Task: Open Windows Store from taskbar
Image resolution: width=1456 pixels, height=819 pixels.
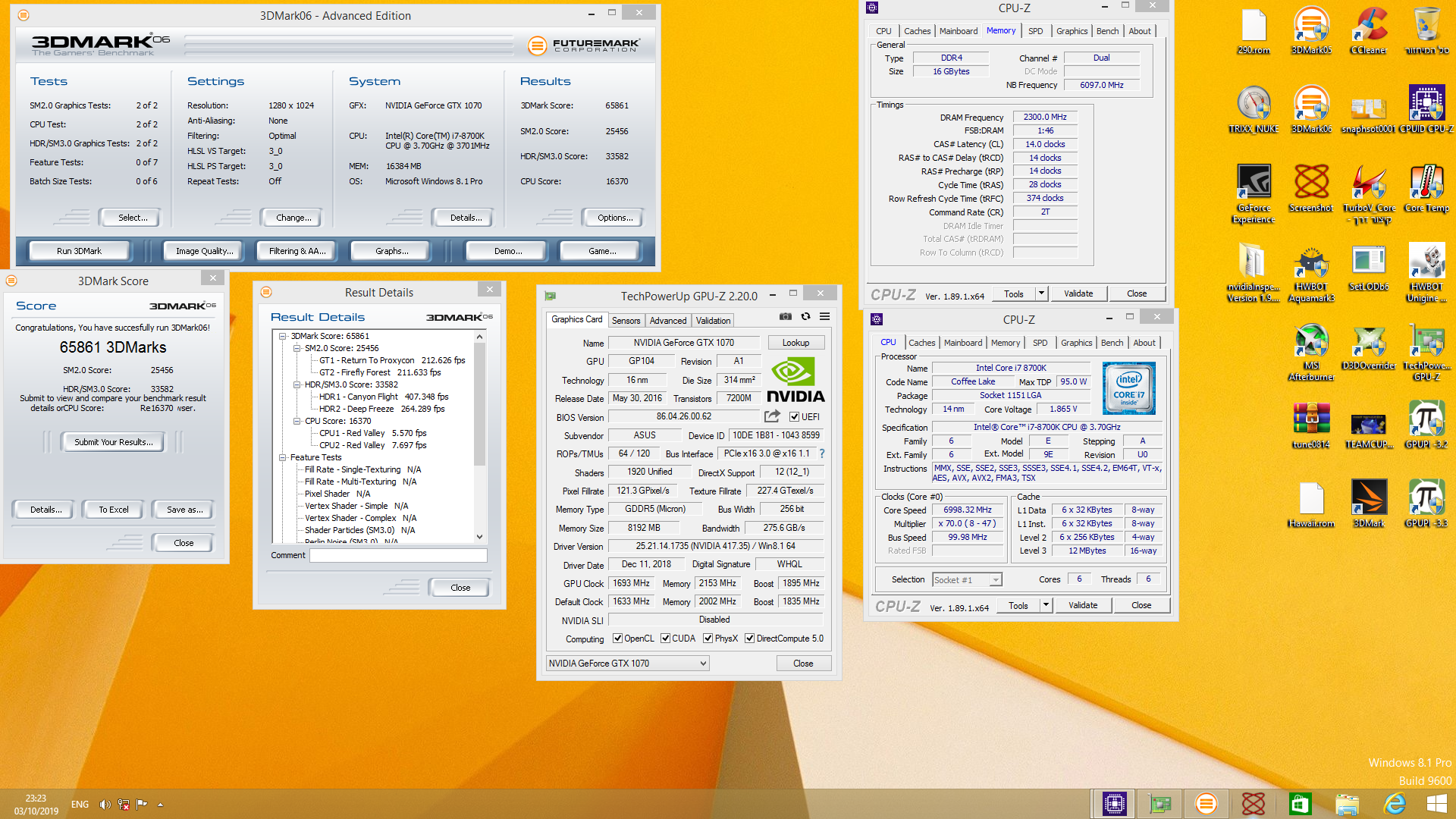Action: click(1300, 804)
